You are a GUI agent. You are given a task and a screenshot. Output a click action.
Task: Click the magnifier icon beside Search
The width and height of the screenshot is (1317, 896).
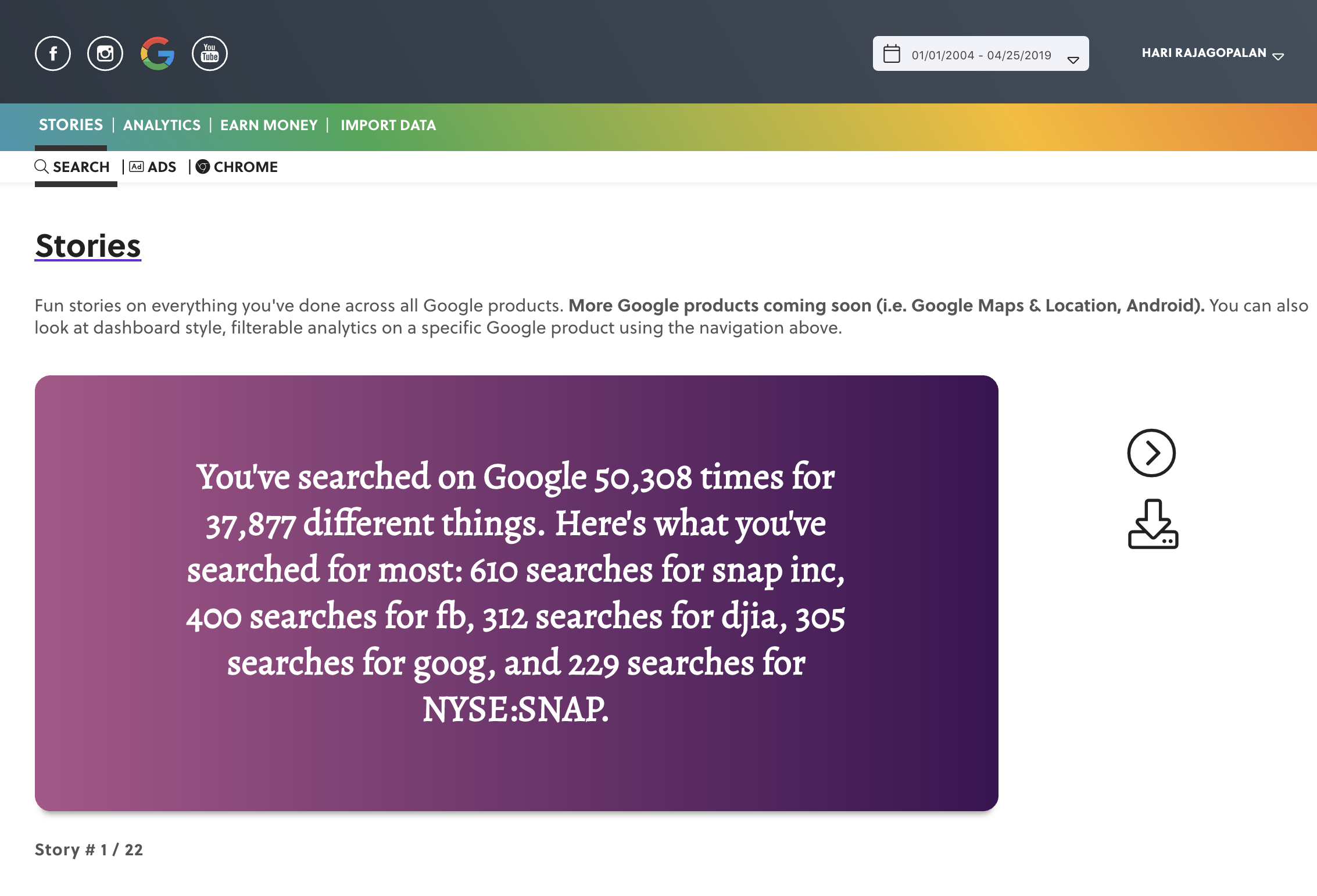click(x=41, y=167)
